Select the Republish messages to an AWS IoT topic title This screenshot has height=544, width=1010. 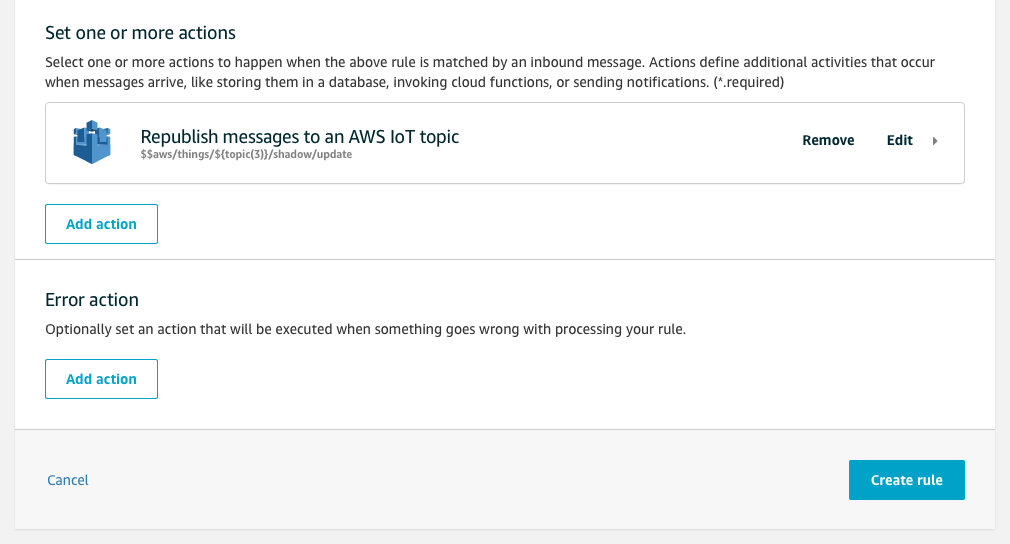pyautogui.click(x=300, y=136)
